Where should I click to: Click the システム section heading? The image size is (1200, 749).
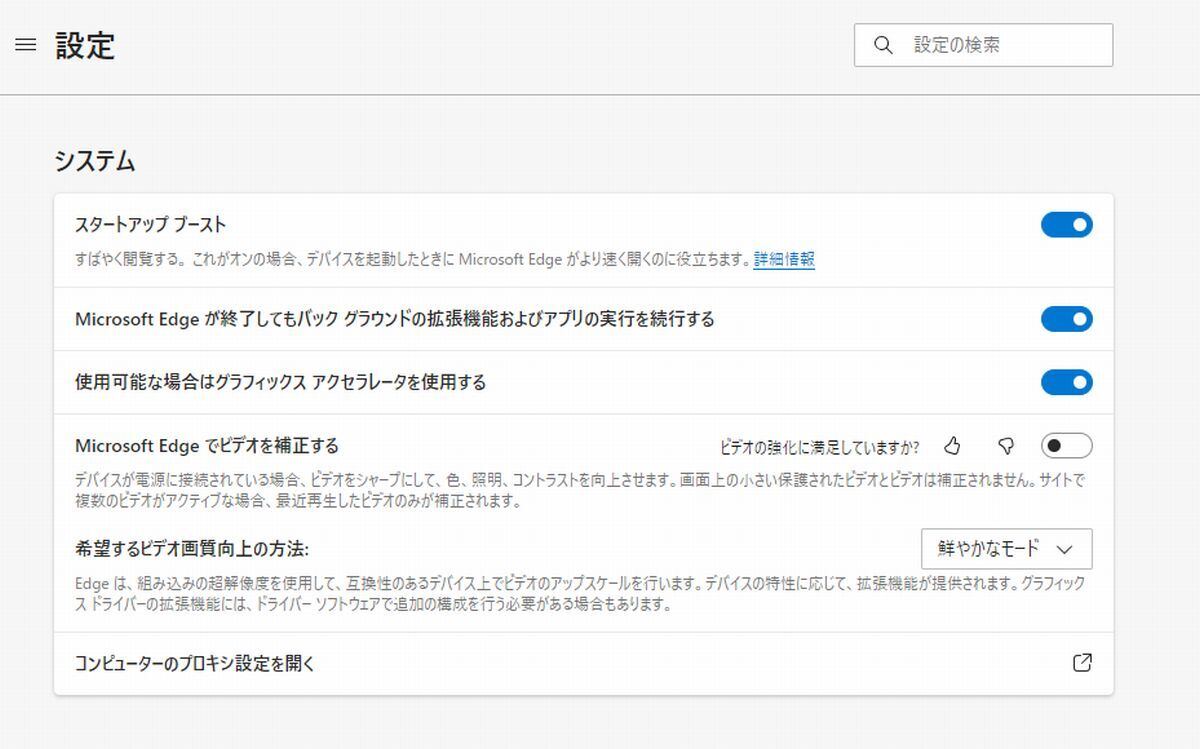point(95,161)
